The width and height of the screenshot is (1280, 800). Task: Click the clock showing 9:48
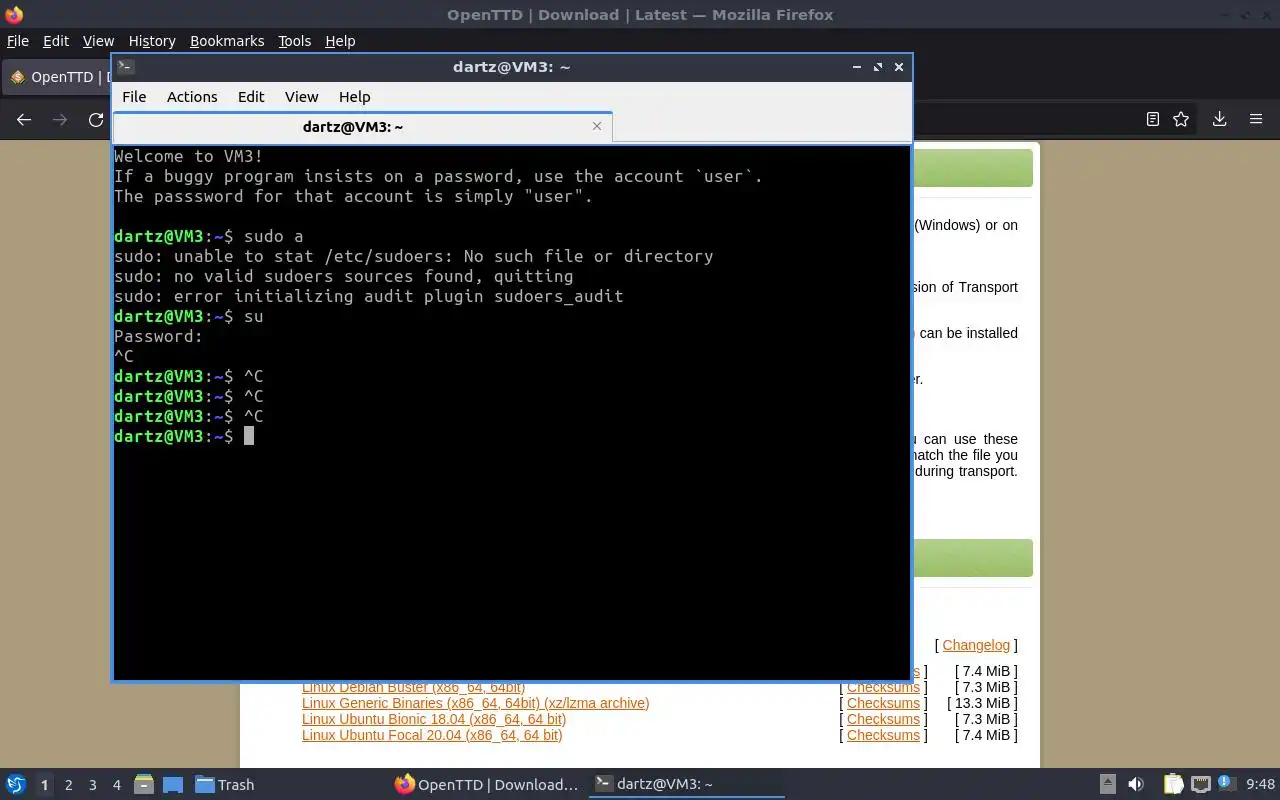pos(1260,784)
